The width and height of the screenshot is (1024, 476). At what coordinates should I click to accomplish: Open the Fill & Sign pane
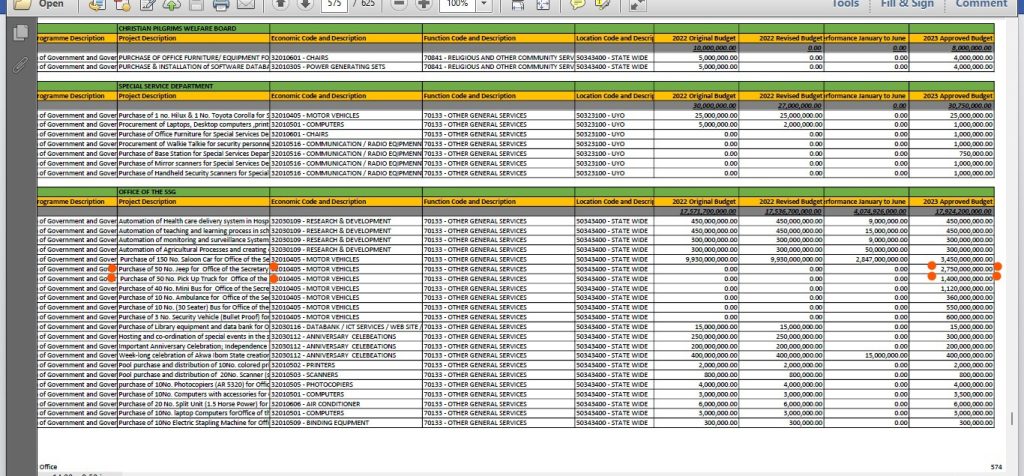click(907, 3)
